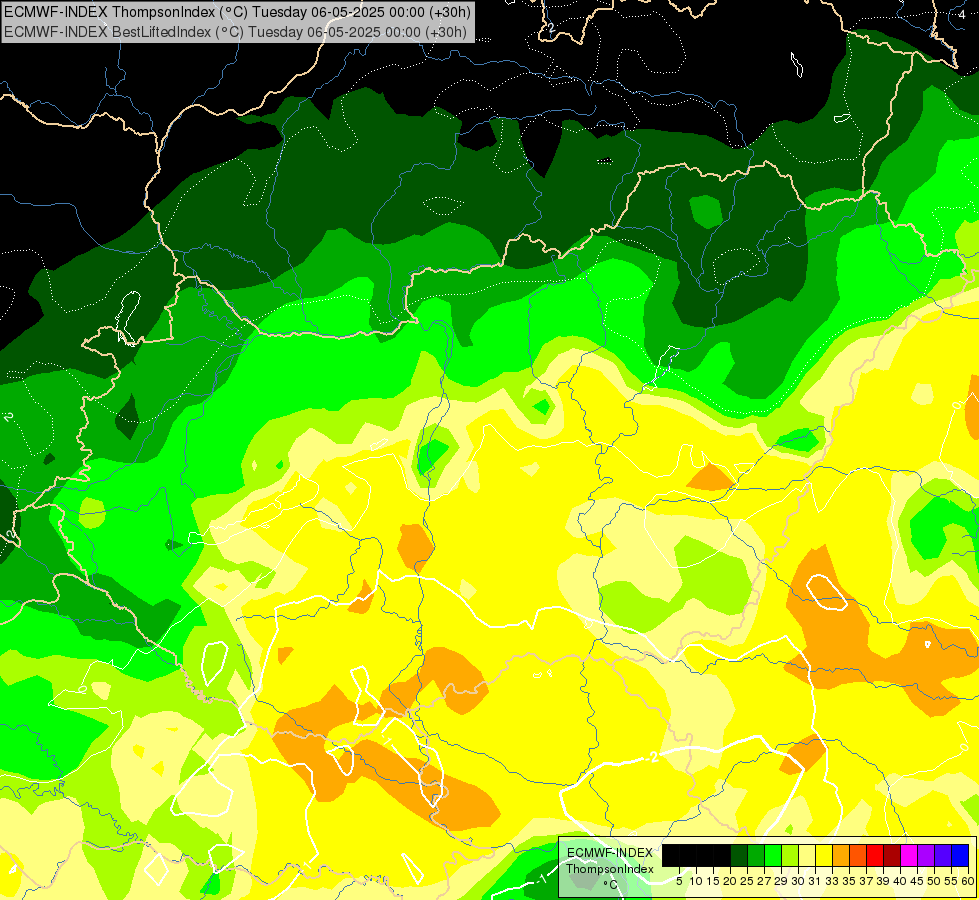Select the dark red 39–40 legend swatch
This screenshot has height=900, width=979.
pyautogui.click(x=892, y=855)
